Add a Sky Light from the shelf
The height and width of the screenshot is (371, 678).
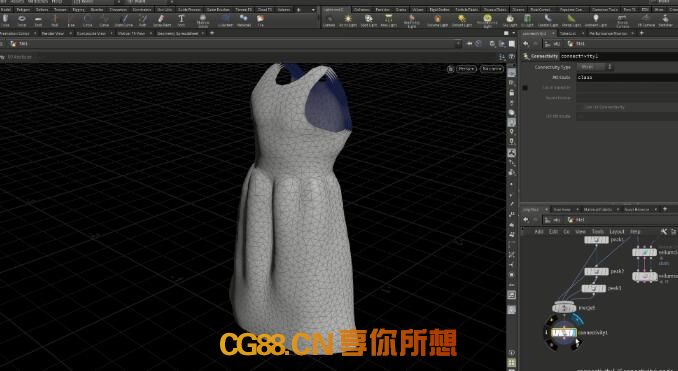(510, 20)
